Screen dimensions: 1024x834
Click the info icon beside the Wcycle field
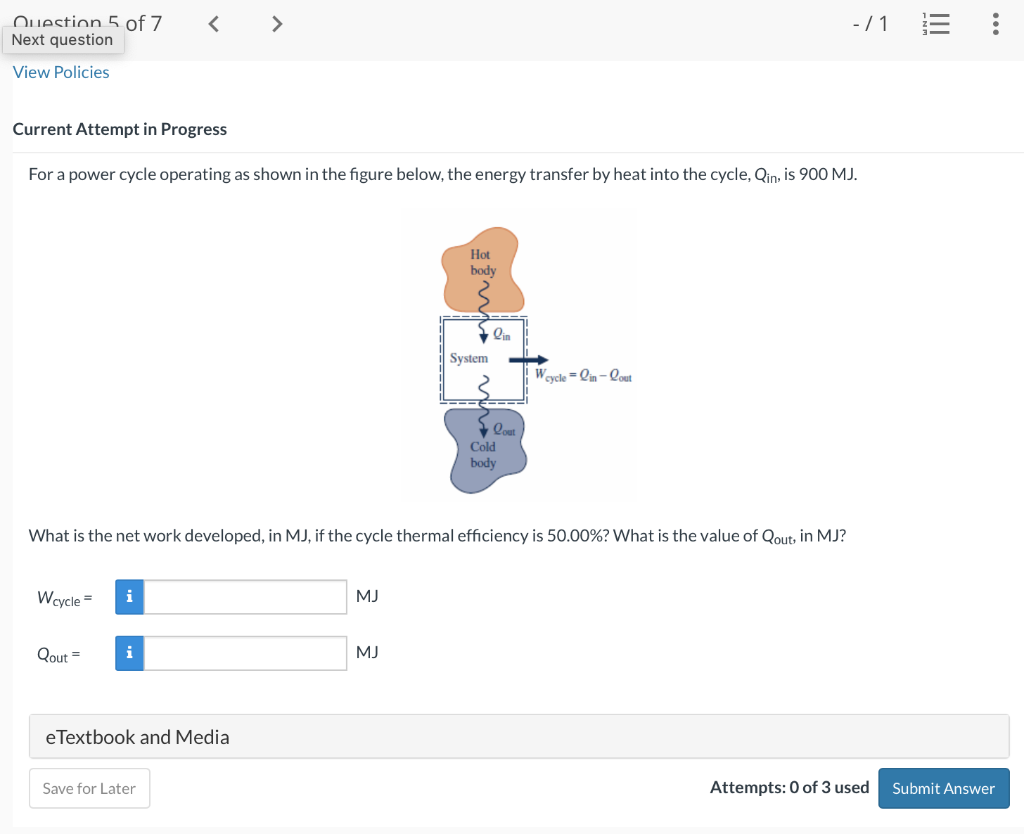[x=129, y=596]
